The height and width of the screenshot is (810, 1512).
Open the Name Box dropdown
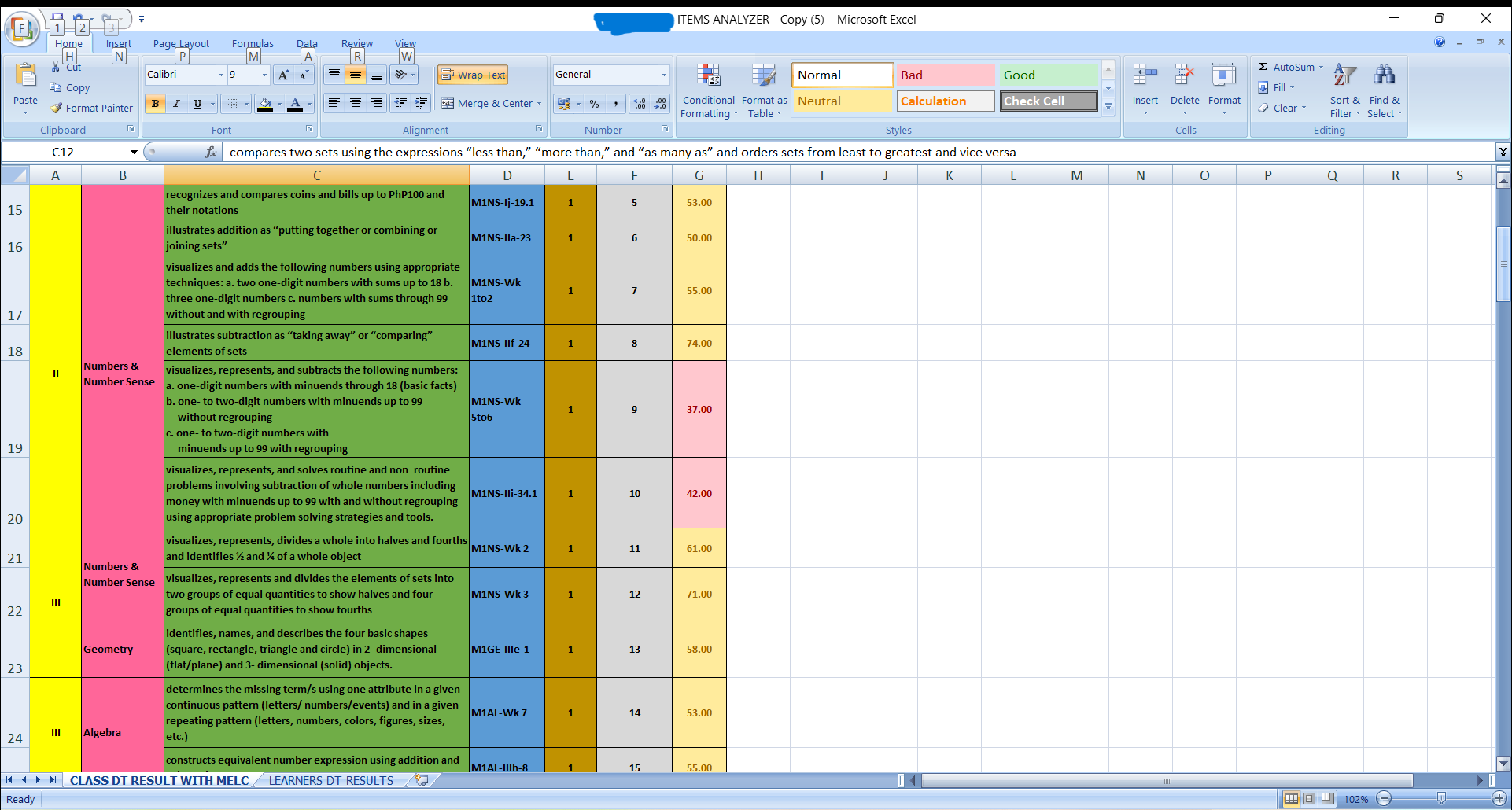click(134, 152)
